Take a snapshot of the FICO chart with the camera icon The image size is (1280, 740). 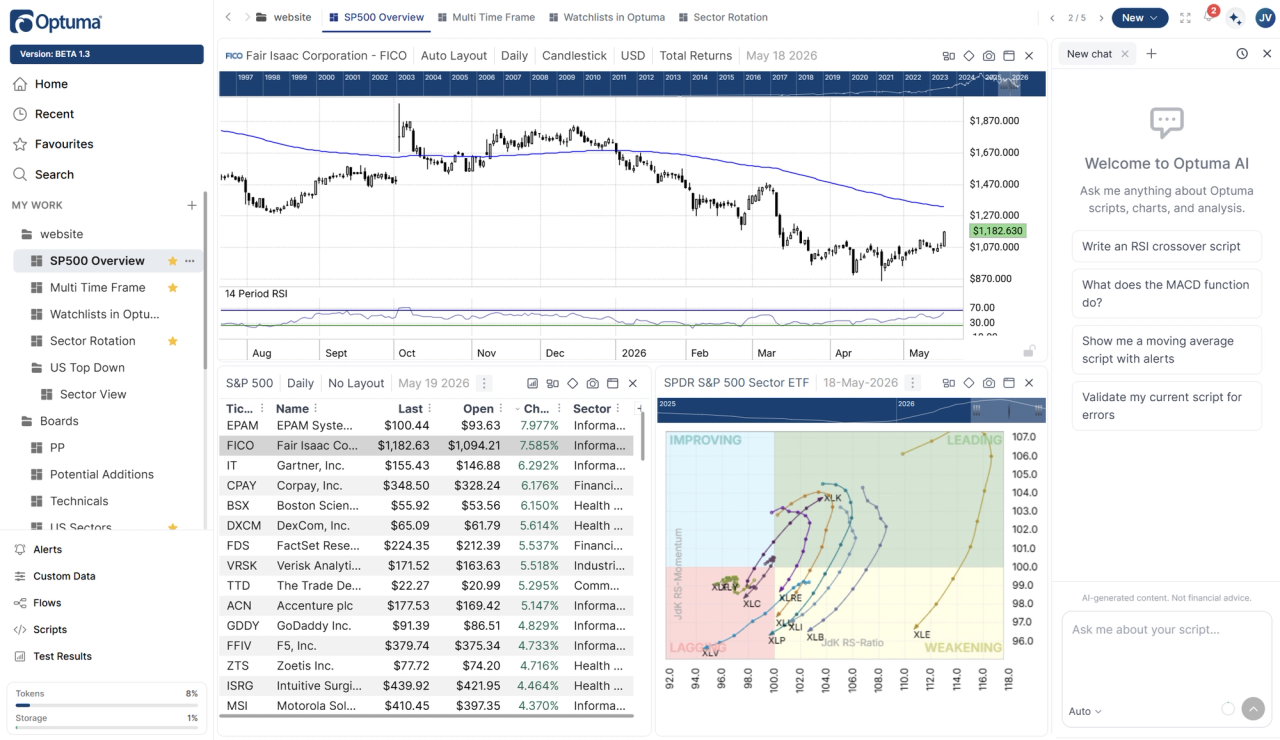point(989,56)
